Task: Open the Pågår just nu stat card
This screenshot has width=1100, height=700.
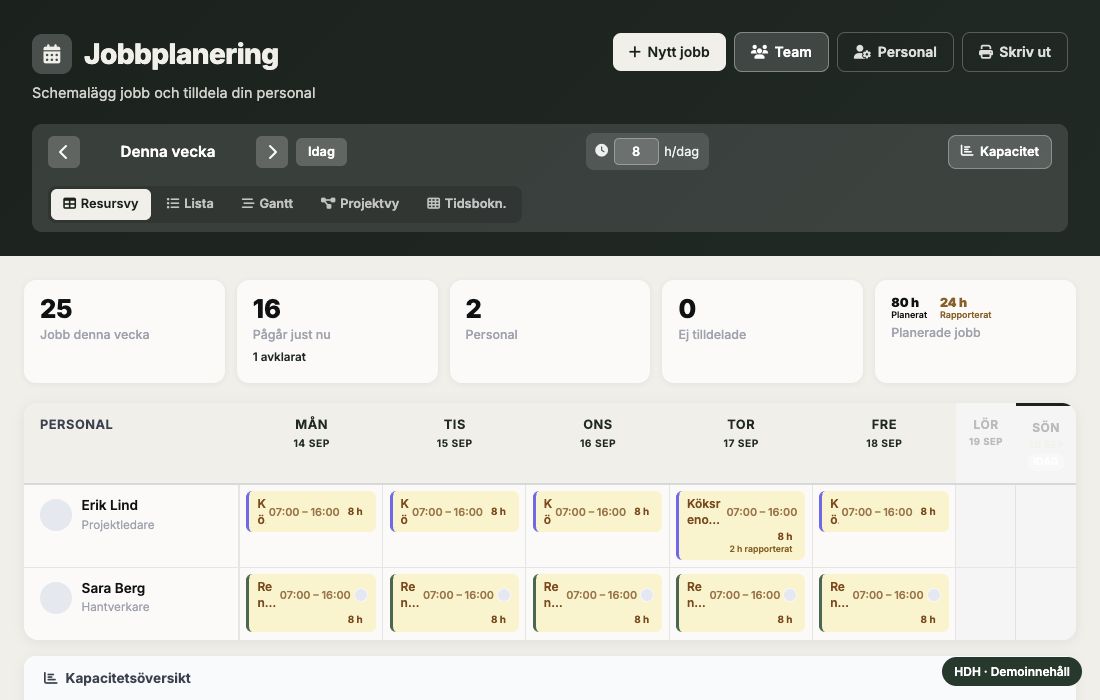Action: click(x=337, y=332)
